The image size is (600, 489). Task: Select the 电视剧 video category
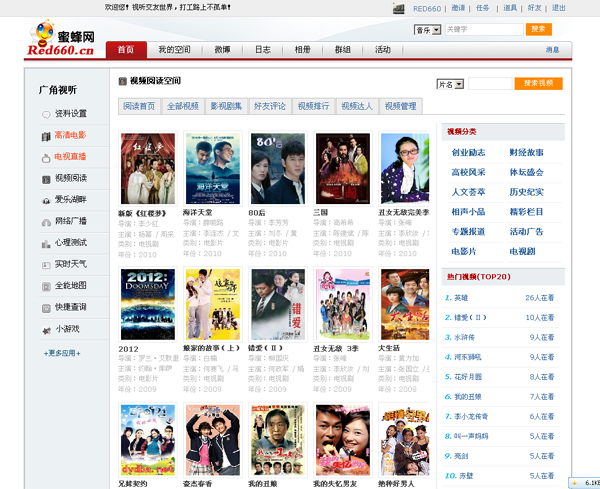[522, 251]
